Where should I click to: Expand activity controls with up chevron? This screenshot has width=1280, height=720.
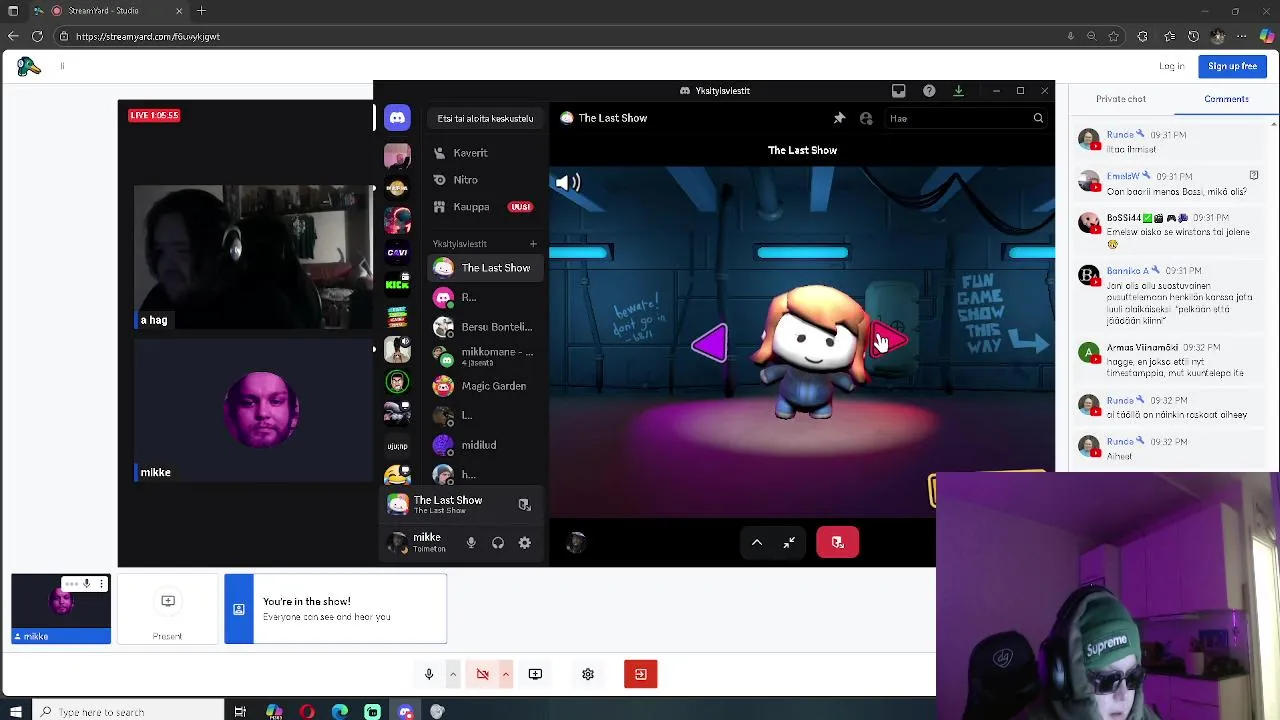(757, 542)
